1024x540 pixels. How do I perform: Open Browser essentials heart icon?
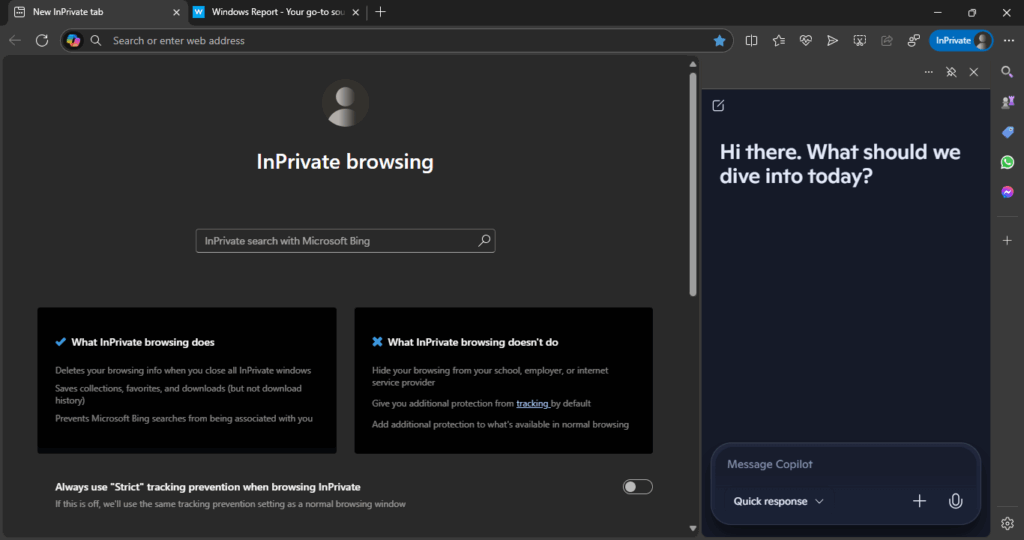805,40
